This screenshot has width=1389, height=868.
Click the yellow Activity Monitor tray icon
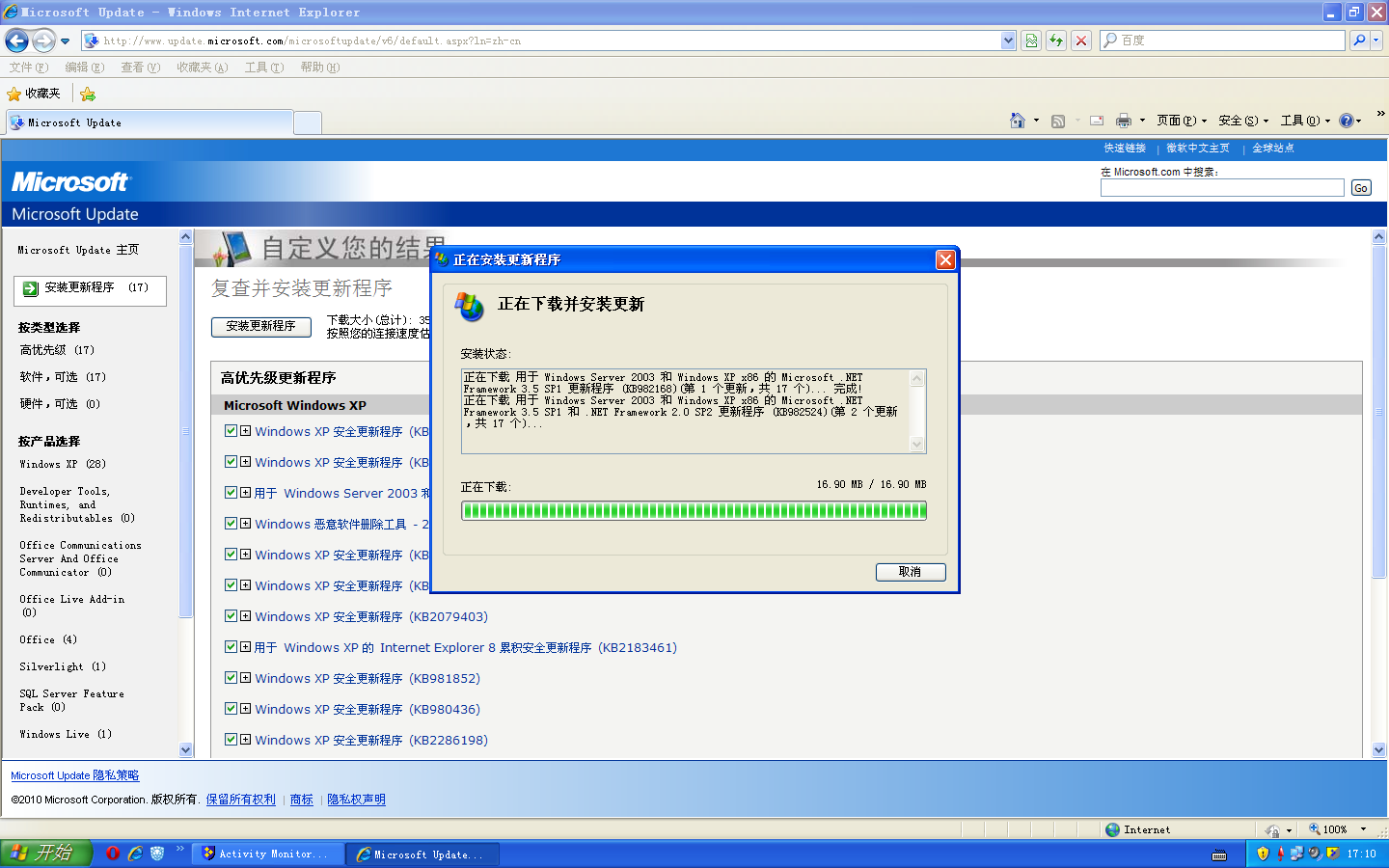pyautogui.click(x=1333, y=854)
